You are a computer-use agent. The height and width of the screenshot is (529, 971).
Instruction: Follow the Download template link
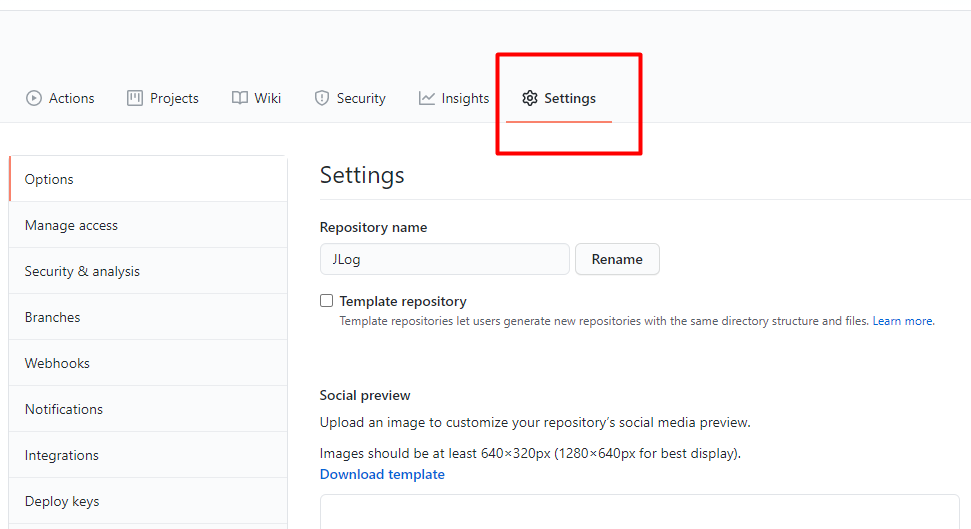(x=382, y=474)
